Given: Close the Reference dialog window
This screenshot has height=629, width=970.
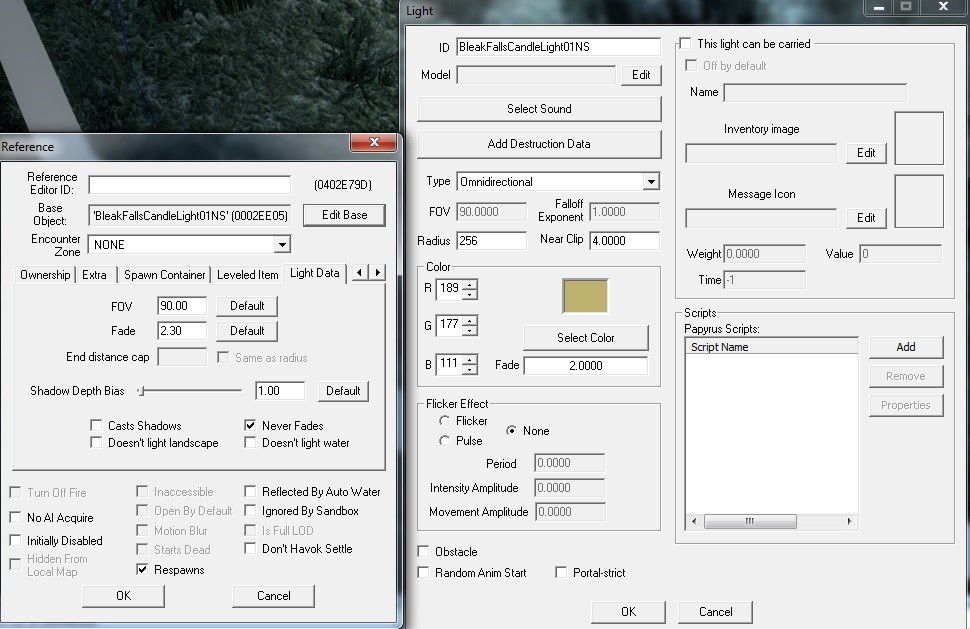Looking at the screenshot, I should (x=375, y=143).
